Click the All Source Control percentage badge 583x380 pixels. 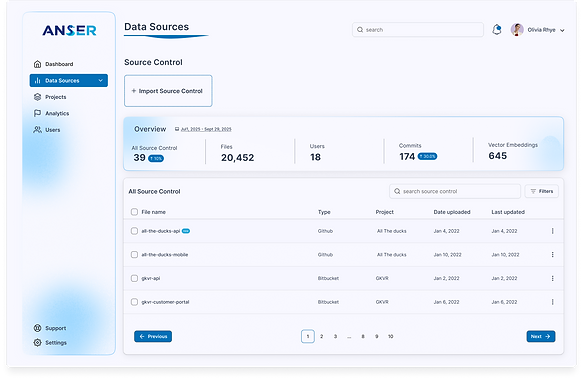(156, 158)
